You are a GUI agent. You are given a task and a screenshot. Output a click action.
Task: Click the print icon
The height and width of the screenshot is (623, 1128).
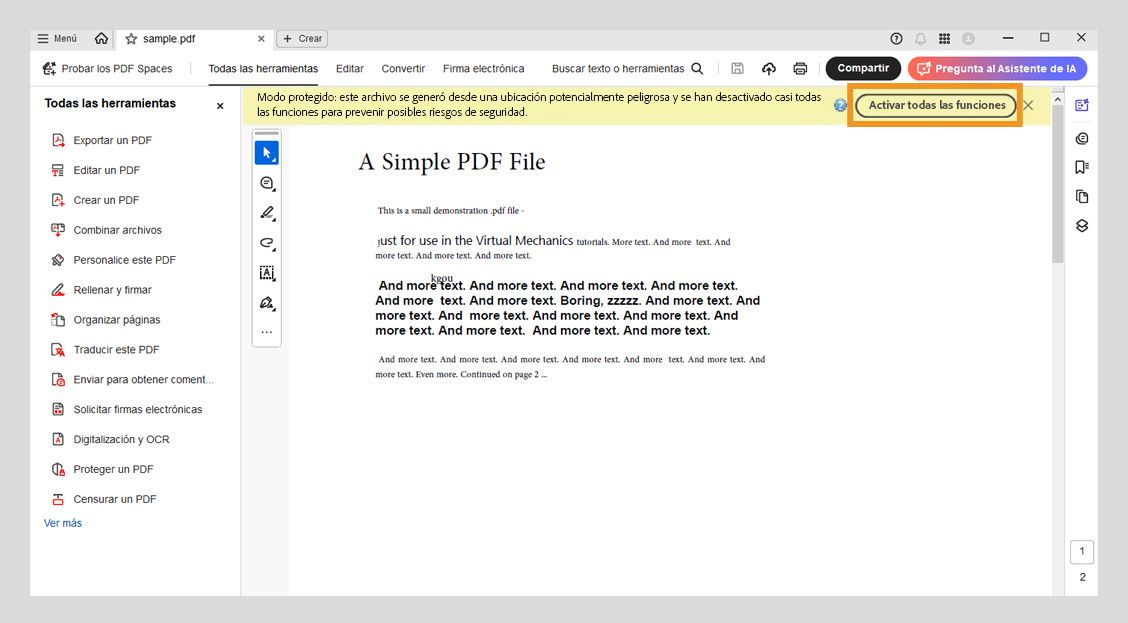point(800,68)
